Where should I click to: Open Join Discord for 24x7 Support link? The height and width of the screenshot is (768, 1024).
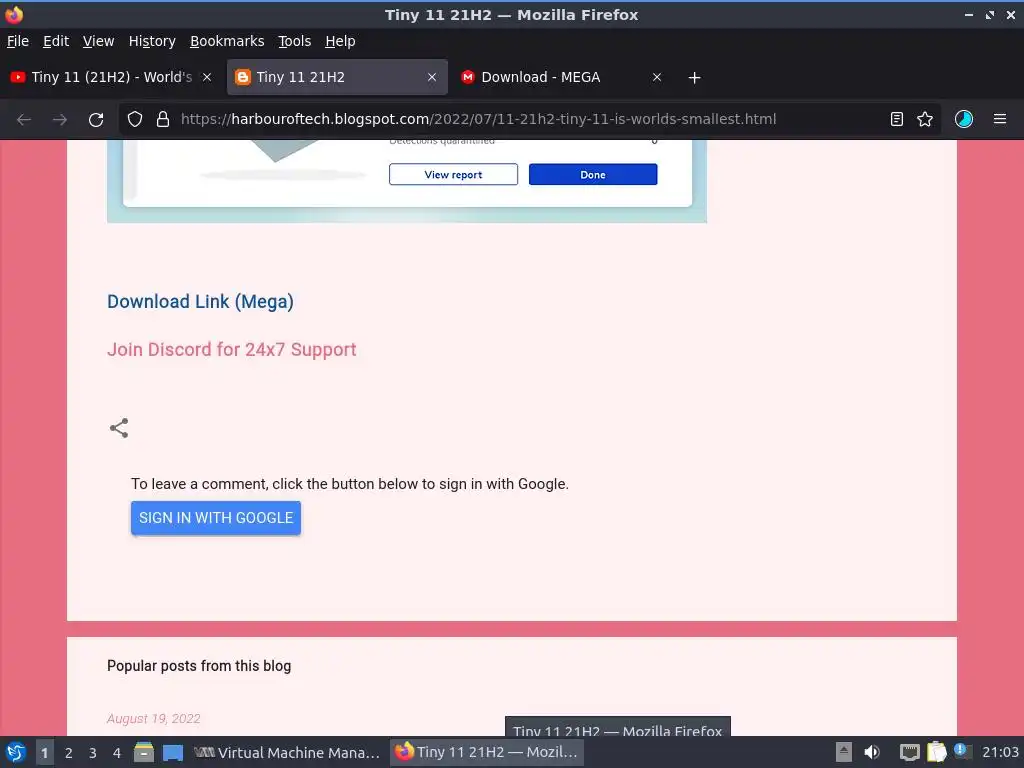pos(232,349)
